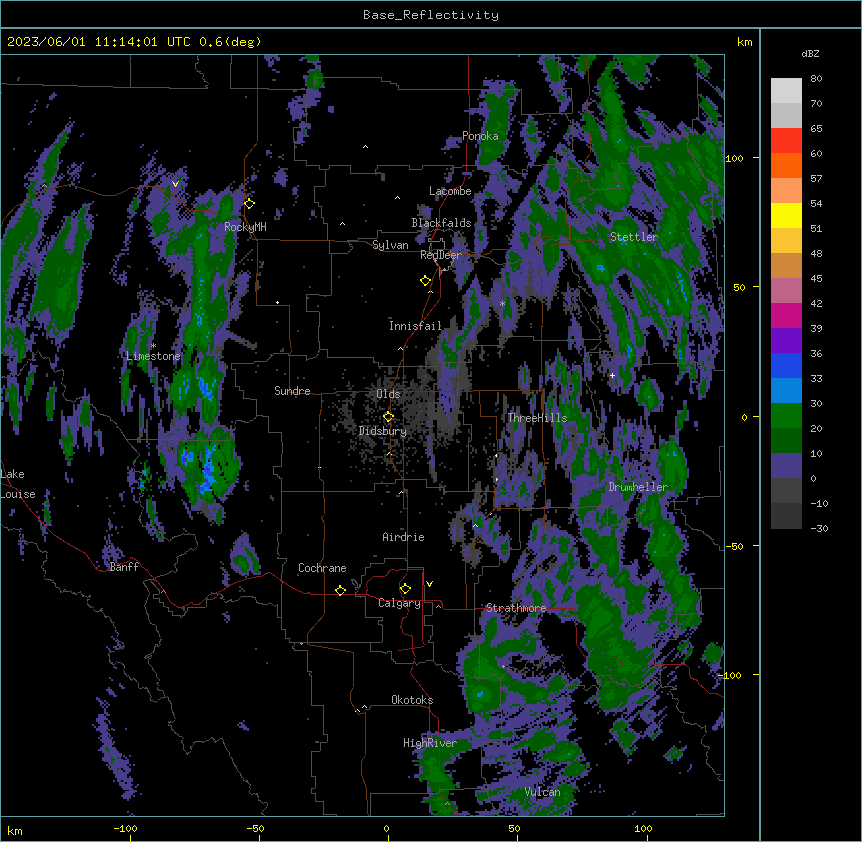Click the blue reflectivity core south of Limestone
The height and width of the screenshot is (842, 862).
tap(208, 469)
